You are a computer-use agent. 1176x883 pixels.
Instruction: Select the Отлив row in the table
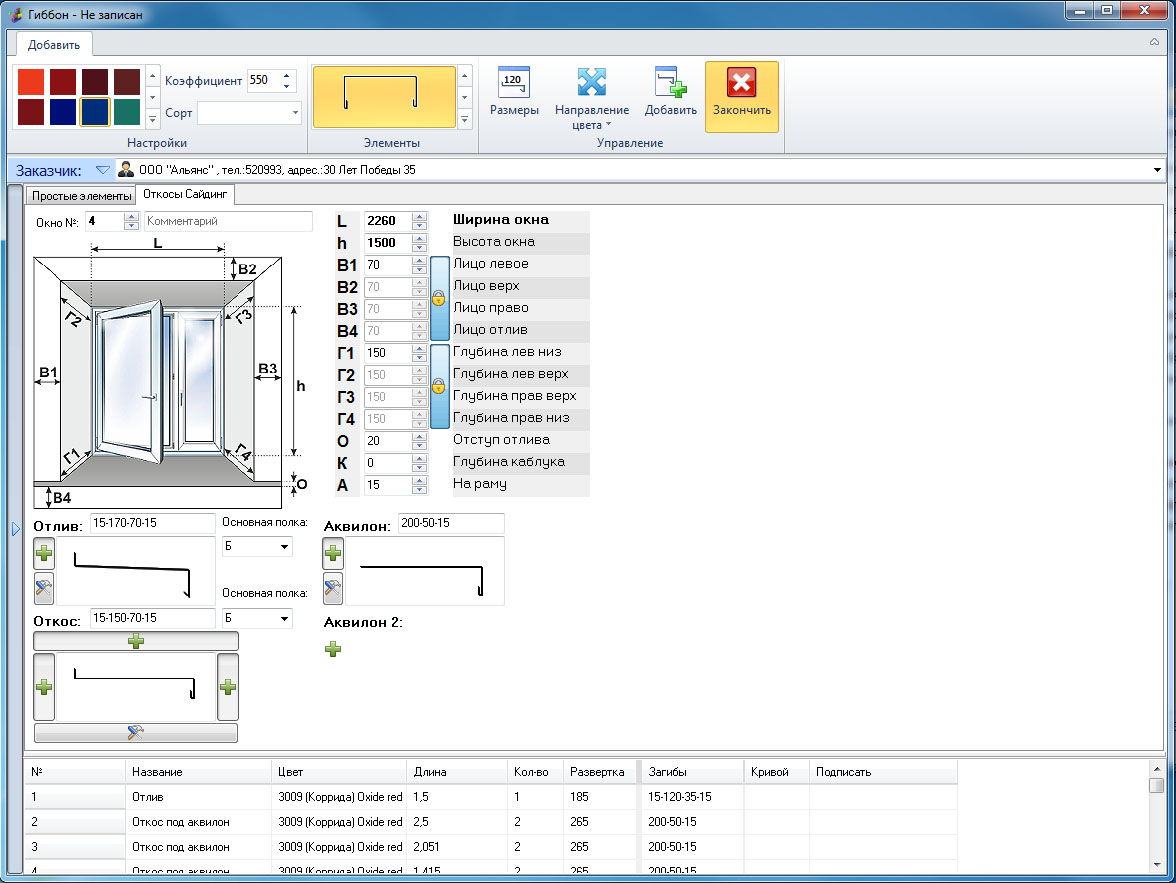[491, 797]
